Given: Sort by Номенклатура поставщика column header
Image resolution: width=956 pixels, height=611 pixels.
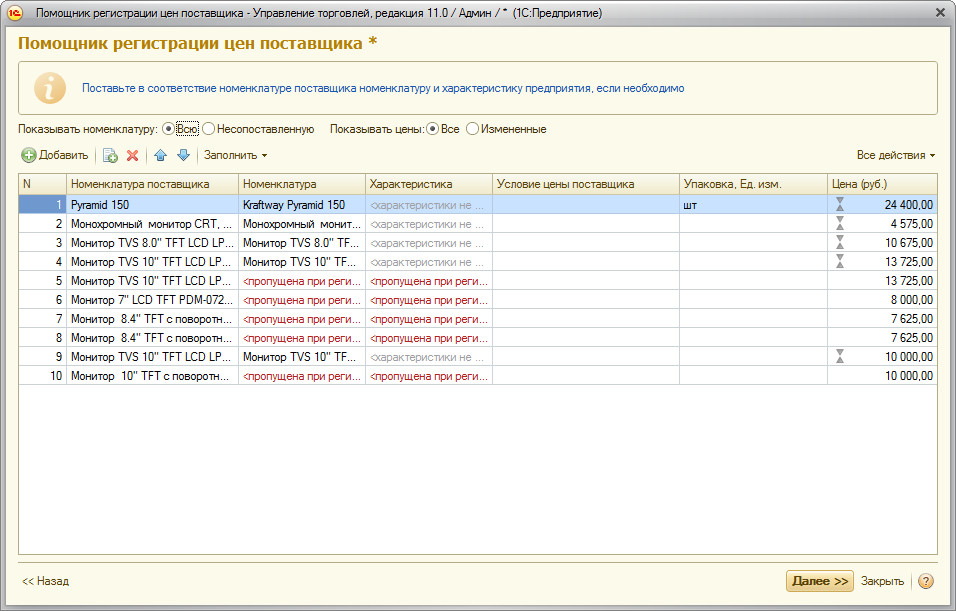Looking at the screenshot, I should click(152, 184).
